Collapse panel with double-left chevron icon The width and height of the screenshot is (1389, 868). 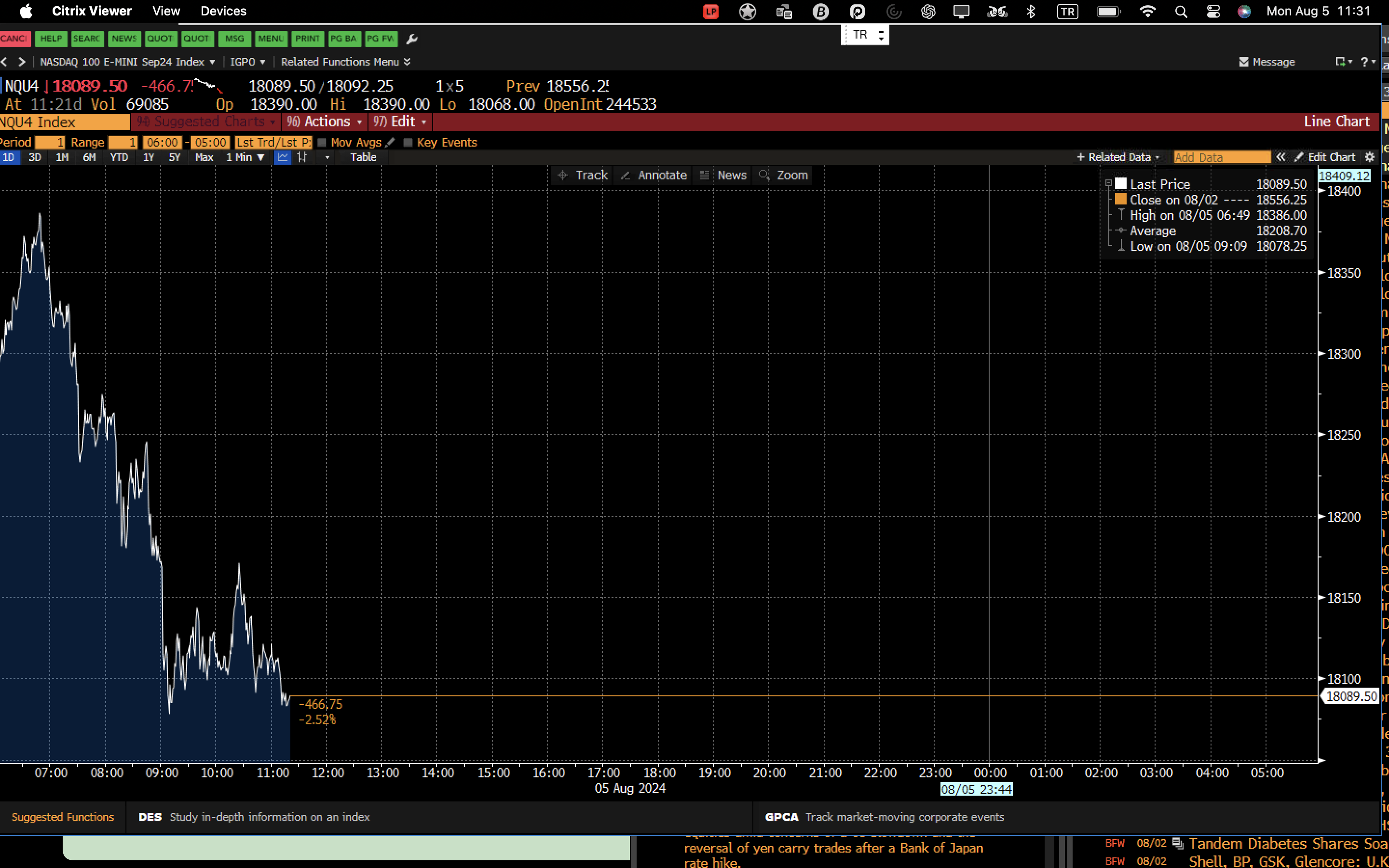coord(1280,157)
